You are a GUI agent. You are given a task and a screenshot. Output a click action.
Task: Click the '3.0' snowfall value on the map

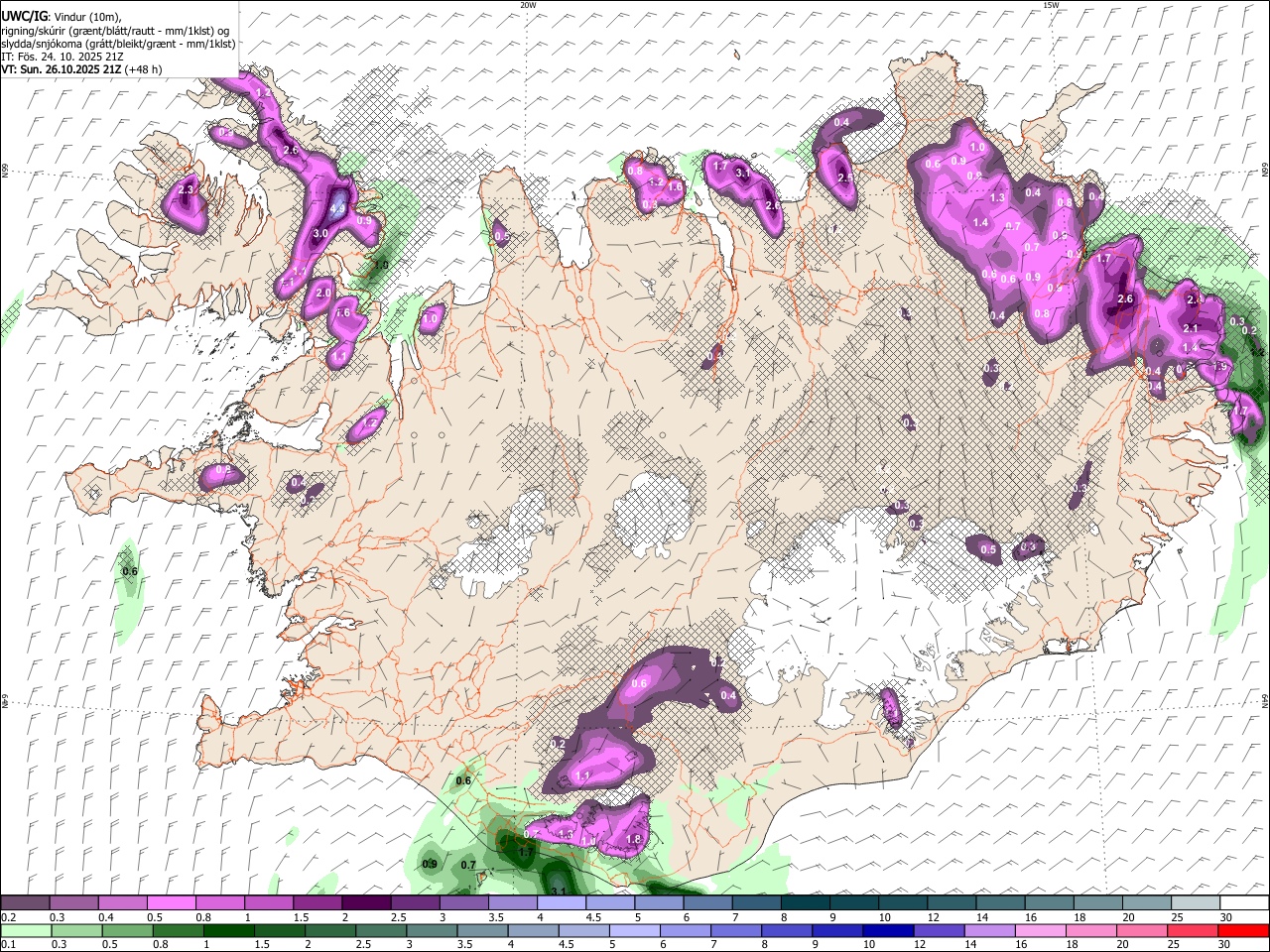[320, 233]
